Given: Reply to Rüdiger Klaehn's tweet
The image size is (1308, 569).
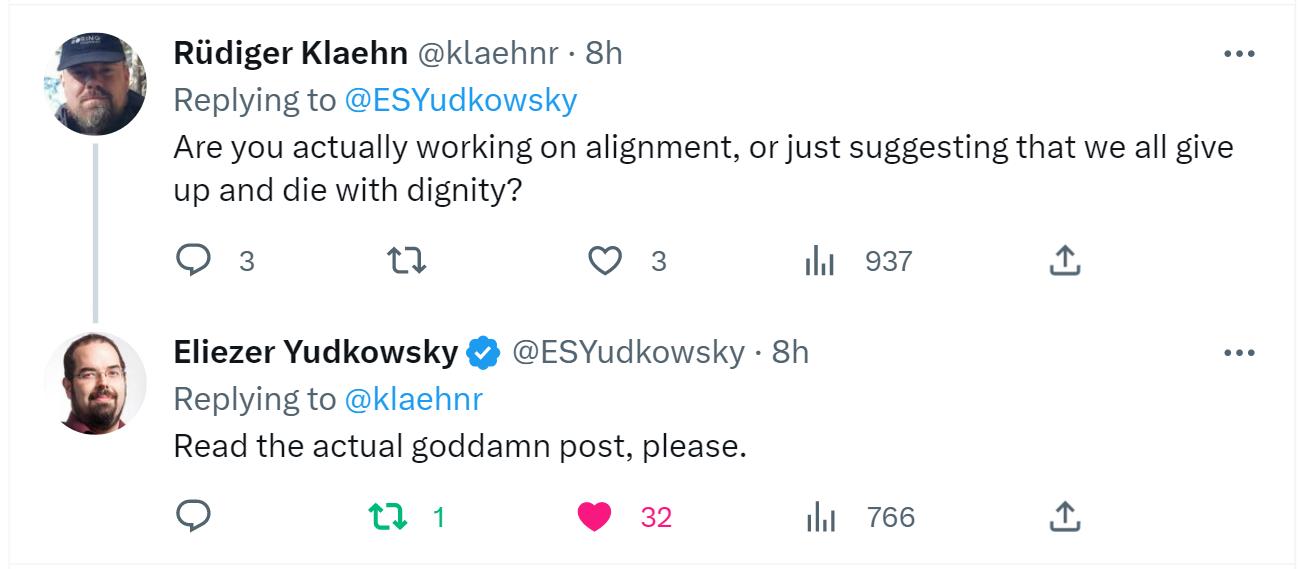Looking at the screenshot, I should [x=194, y=261].
